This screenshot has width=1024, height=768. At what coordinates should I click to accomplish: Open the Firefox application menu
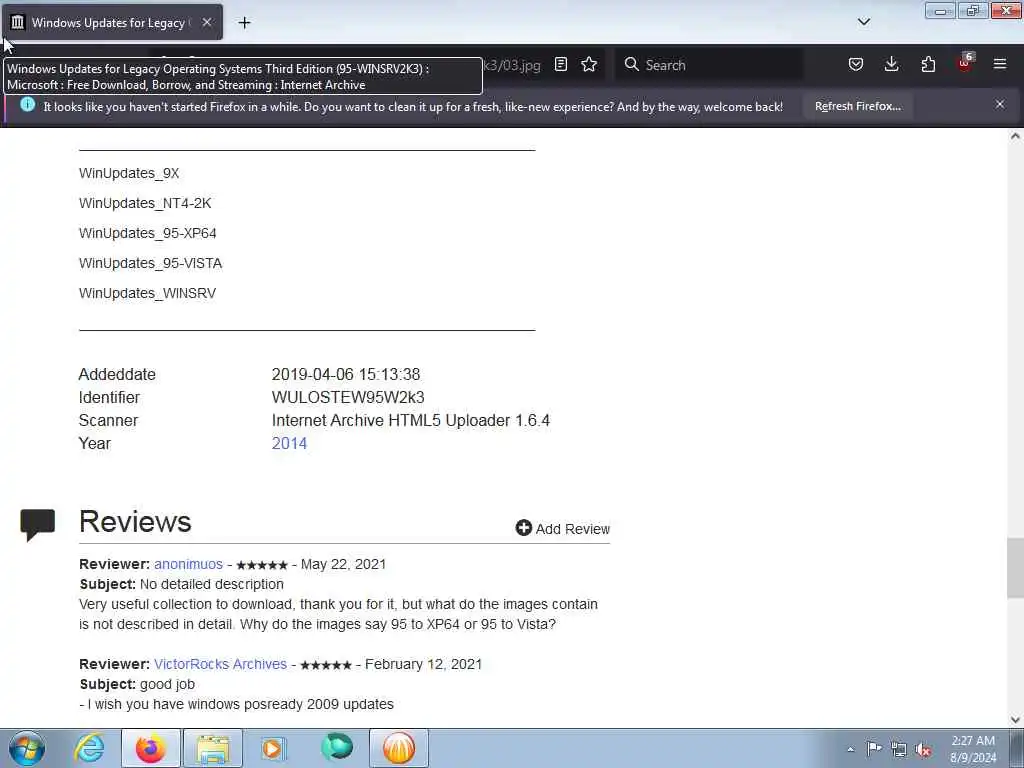click(1000, 65)
